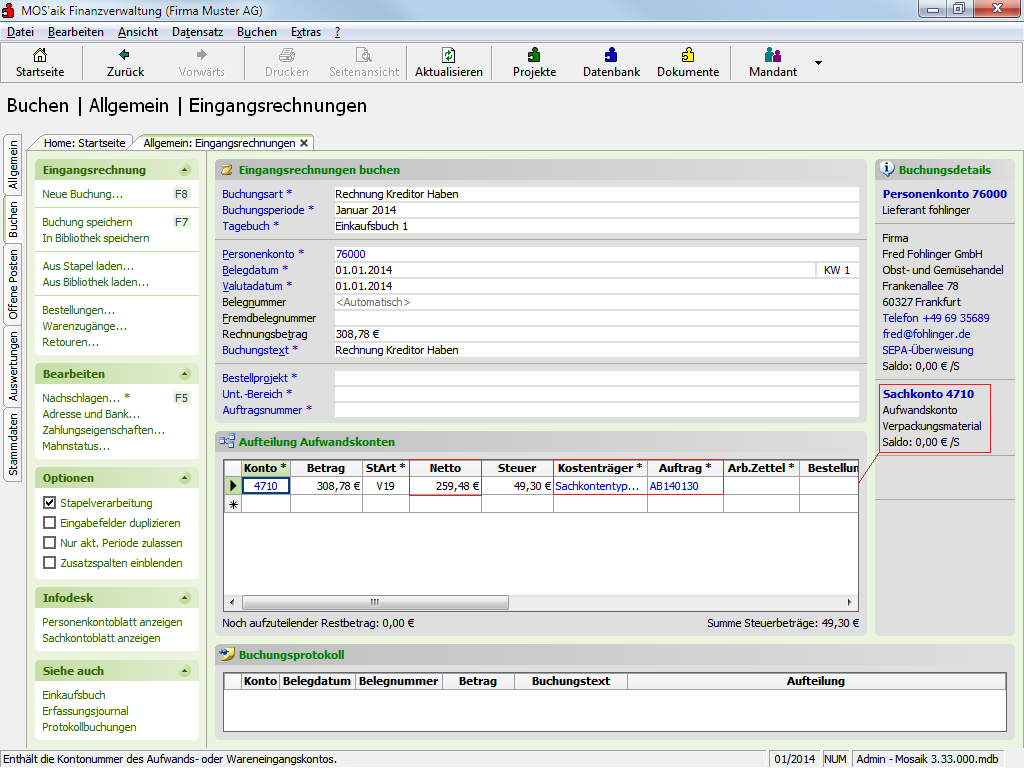Collapse the Eingangsrechnung sidebar section

pyautogui.click(x=184, y=170)
